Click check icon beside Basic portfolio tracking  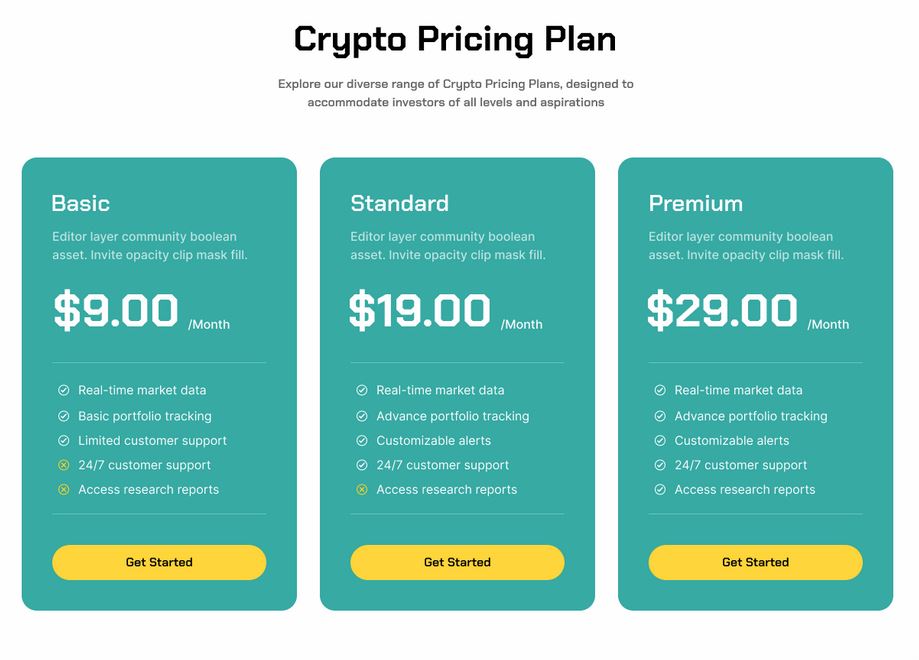(64, 416)
